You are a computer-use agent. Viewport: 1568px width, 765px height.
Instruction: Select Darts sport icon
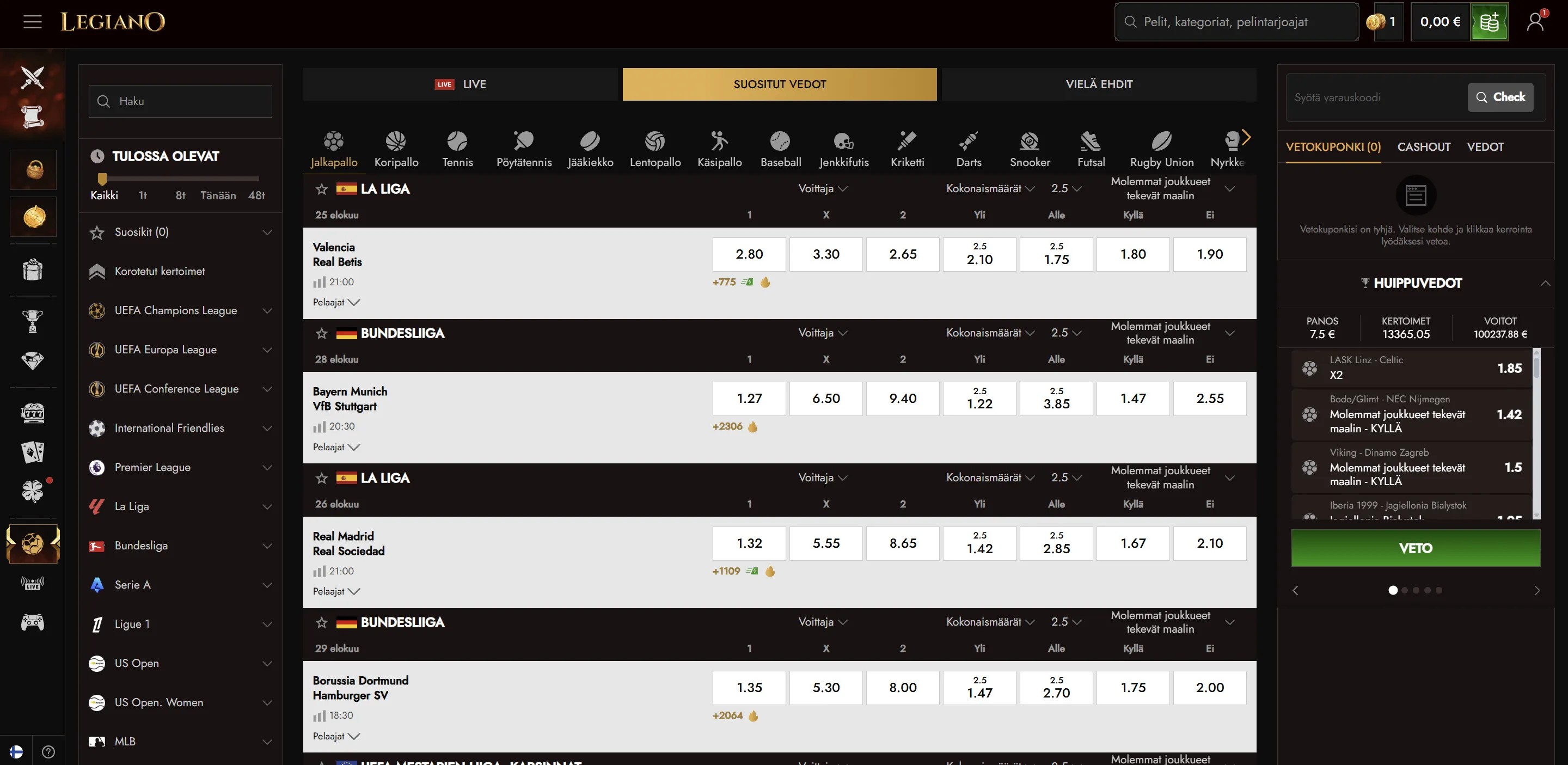[969, 149]
